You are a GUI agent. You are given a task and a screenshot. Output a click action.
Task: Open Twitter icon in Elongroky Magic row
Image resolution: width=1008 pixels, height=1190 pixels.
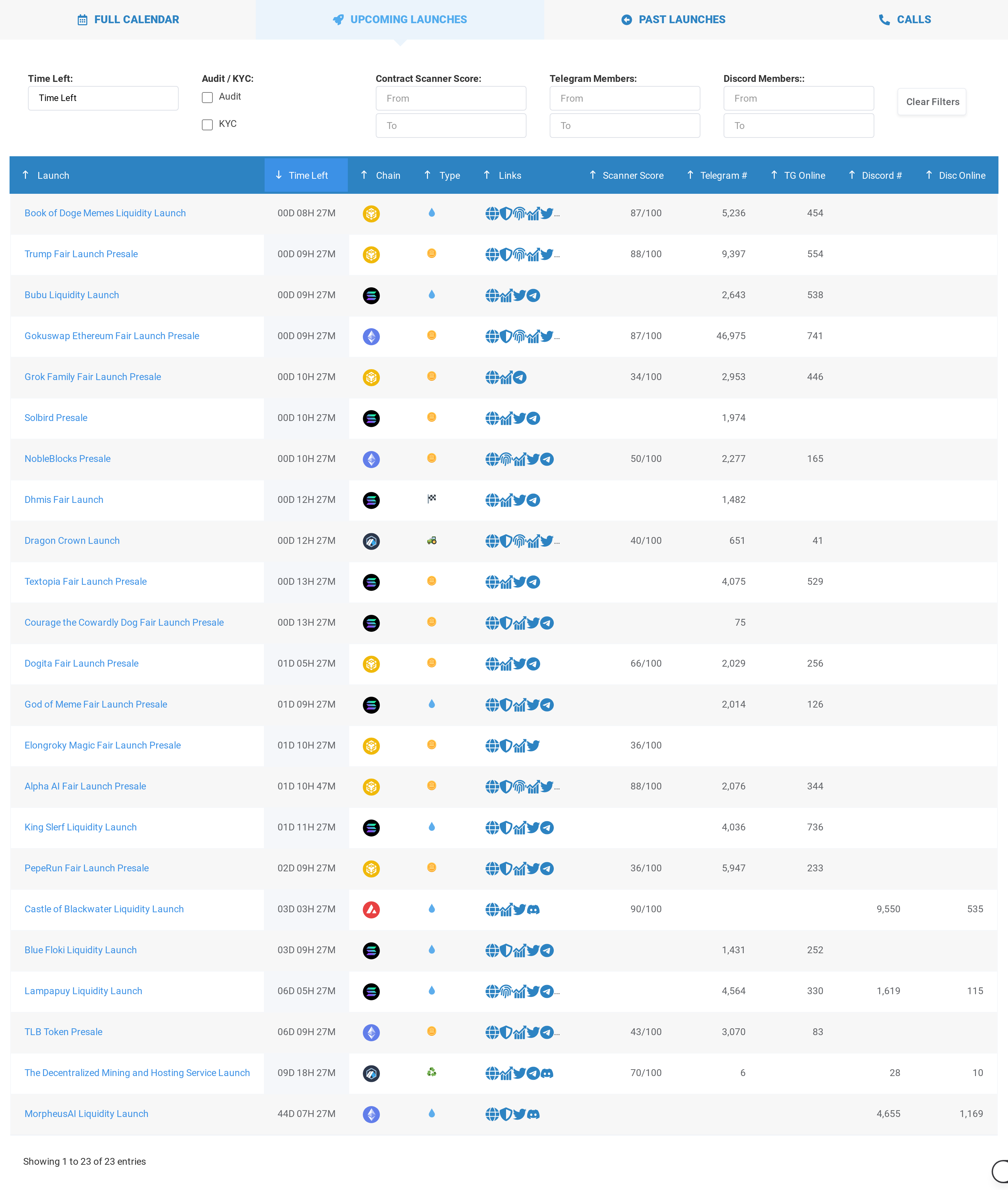[533, 745]
